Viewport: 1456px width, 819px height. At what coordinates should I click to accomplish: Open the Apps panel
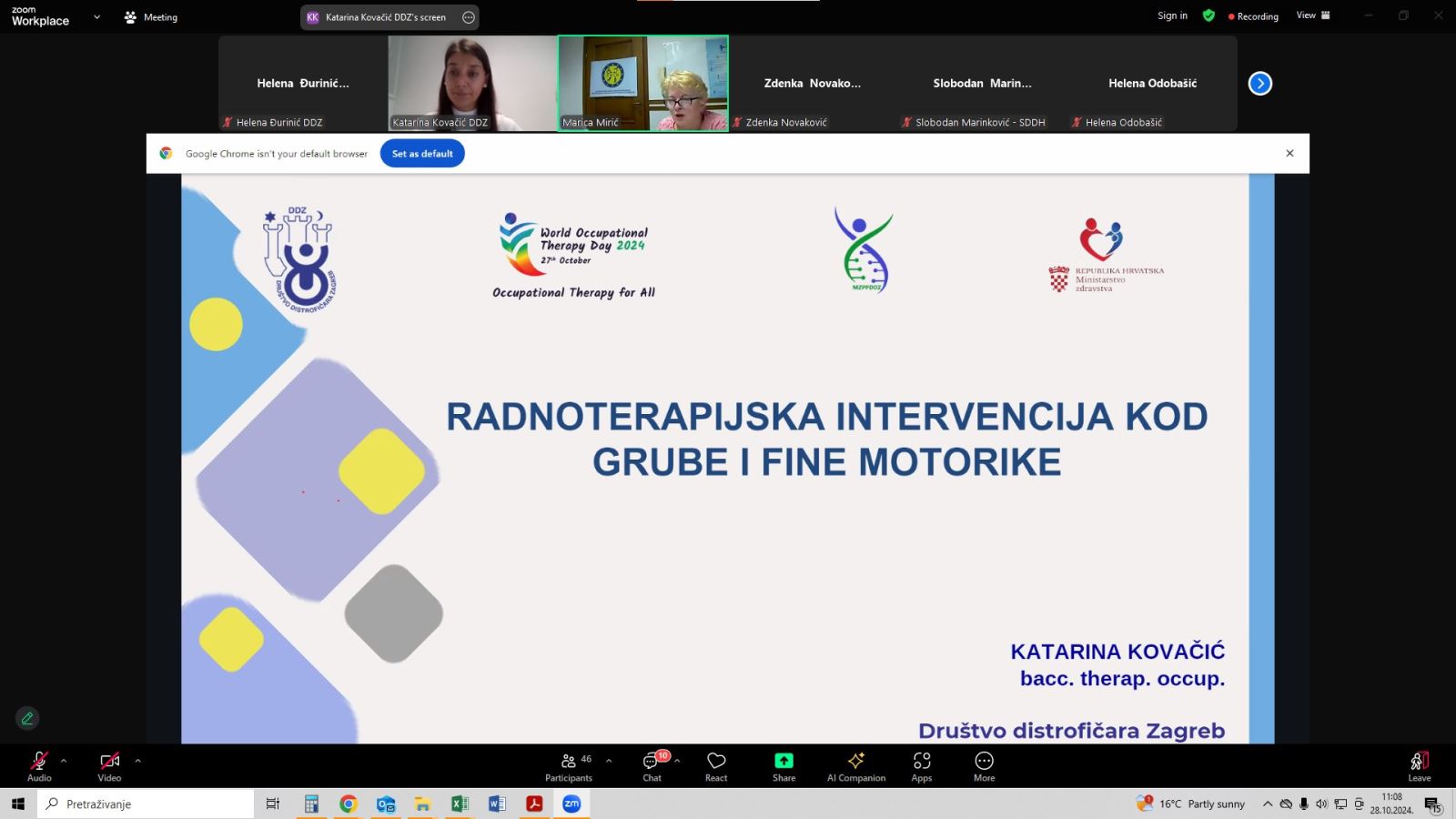pyautogui.click(x=921, y=765)
